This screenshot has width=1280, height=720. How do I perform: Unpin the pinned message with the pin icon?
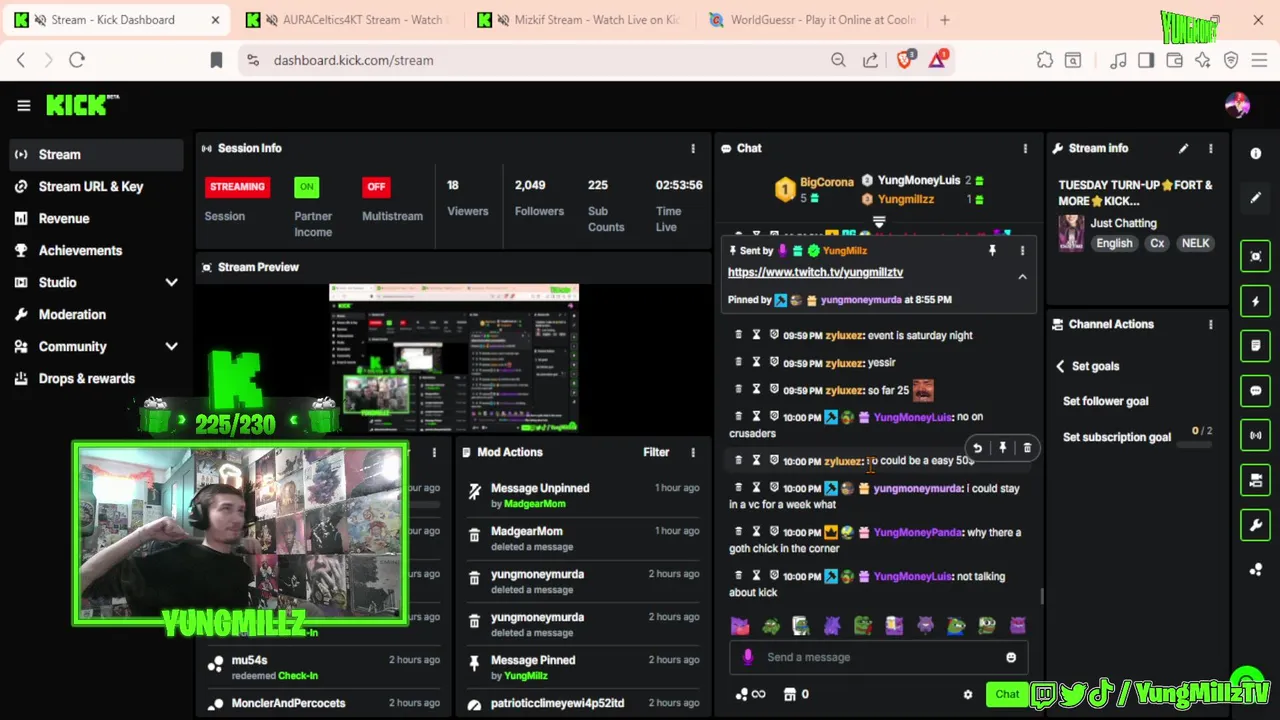(x=992, y=251)
